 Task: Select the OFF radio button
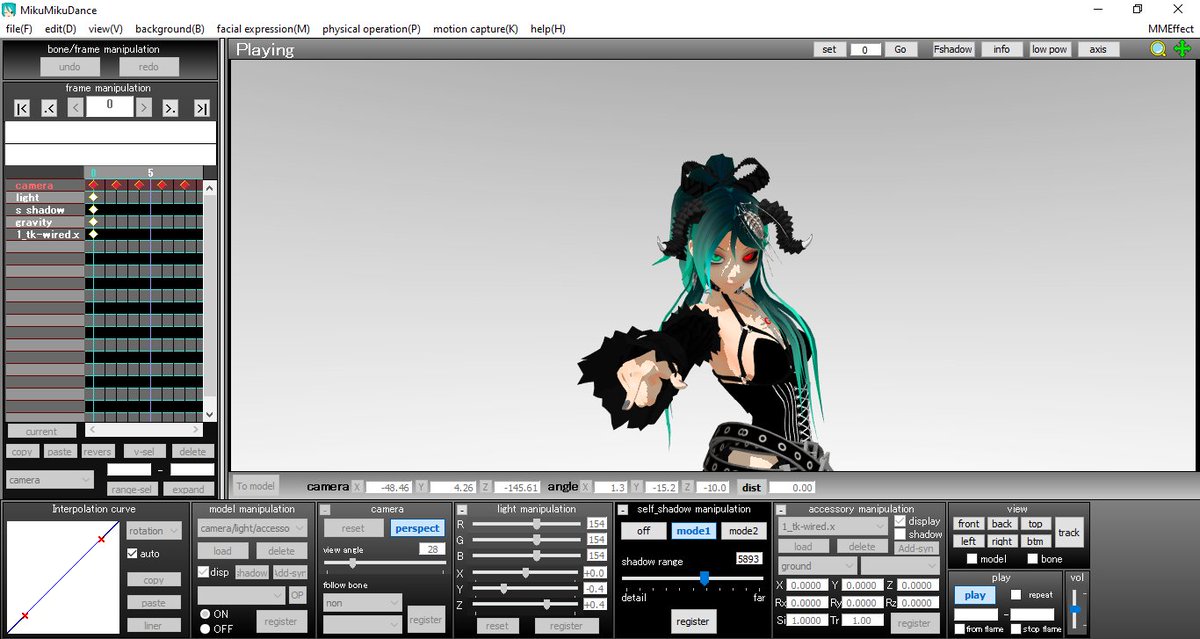pyautogui.click(x=205, y=628)
